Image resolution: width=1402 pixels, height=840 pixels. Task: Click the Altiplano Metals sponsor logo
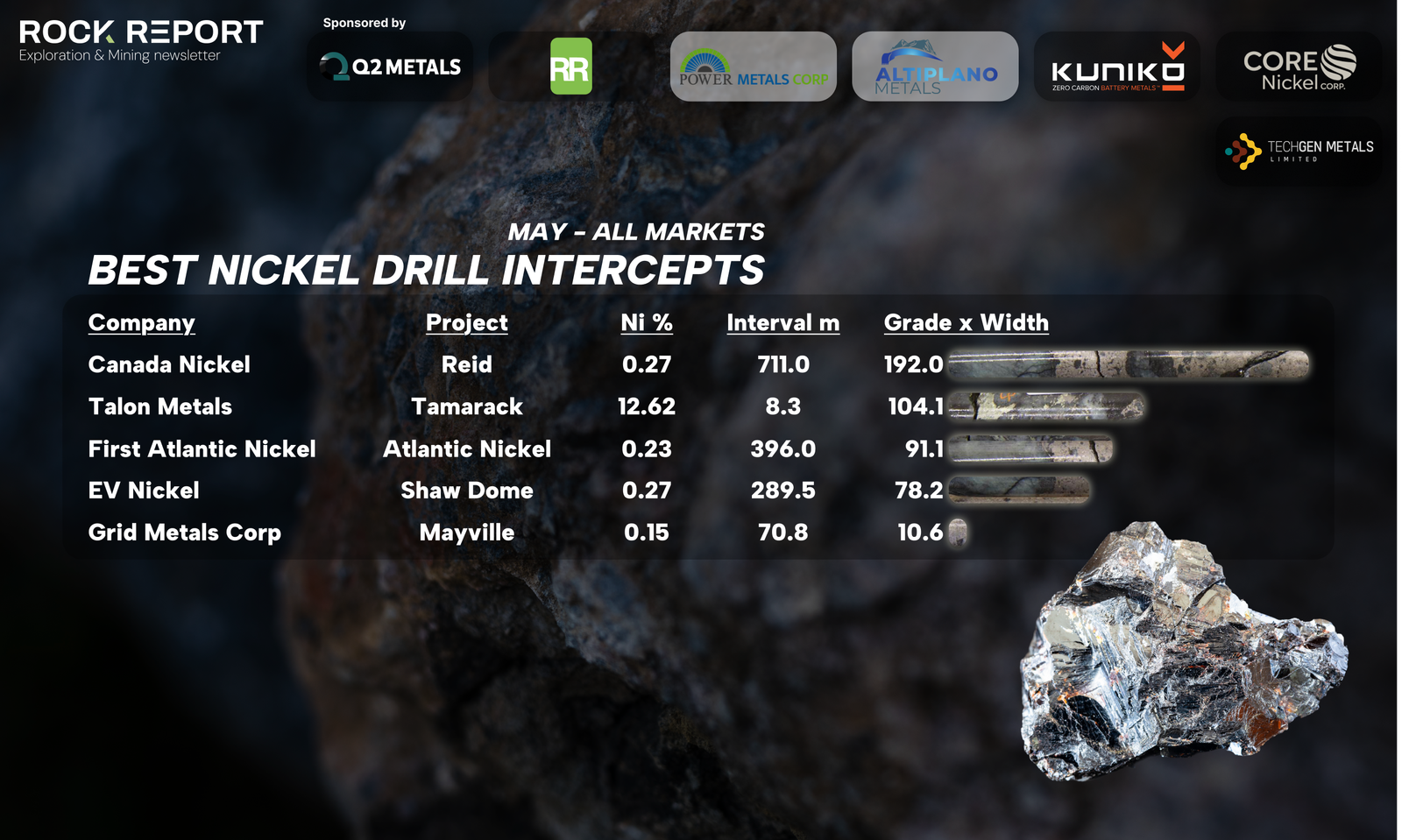tap(935, 67)
